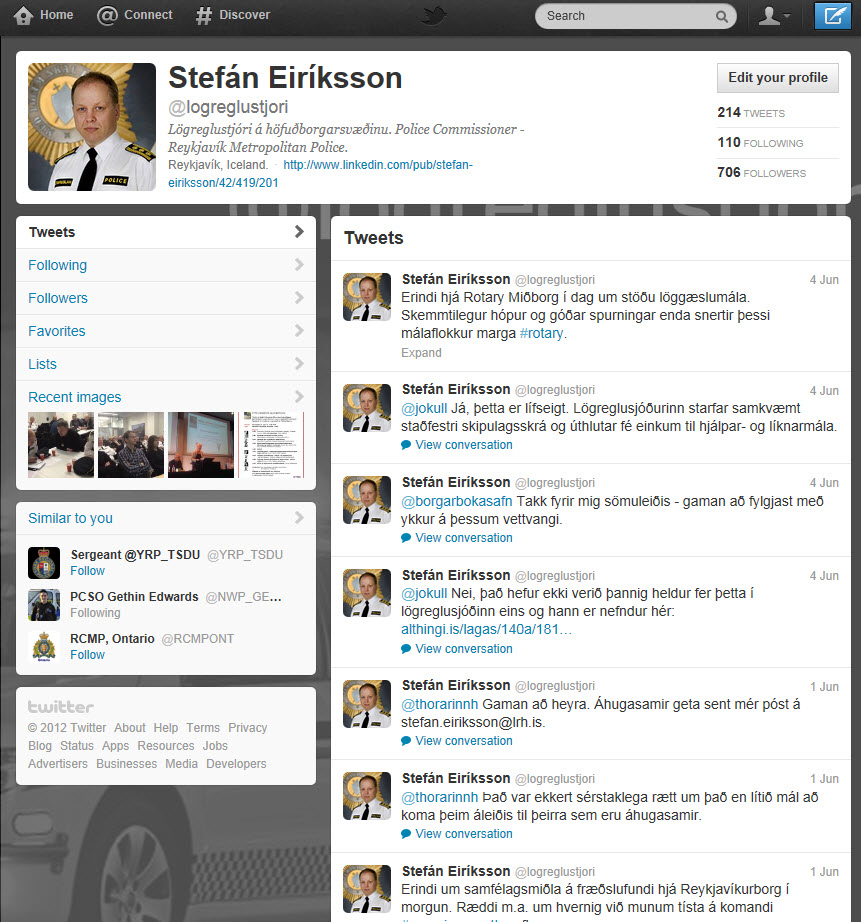The width and height of the screenshot is (861, 922).
Task: Open the user account dropdown menu
Action: [774, 16]
